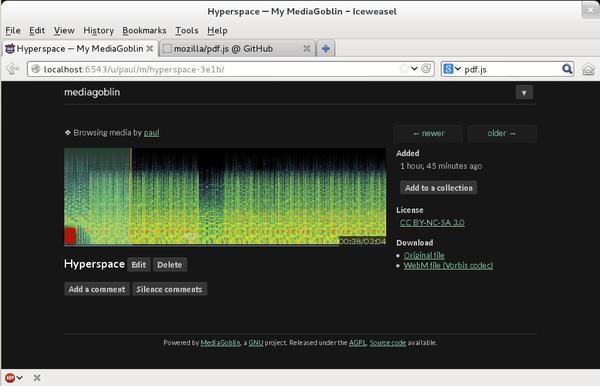Reload the page

pos(426,69)
